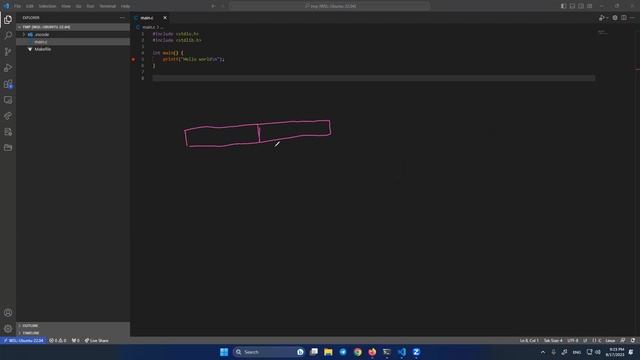
Task: Open the View menu
Action: pyautogui.click(x=66, y=6)
